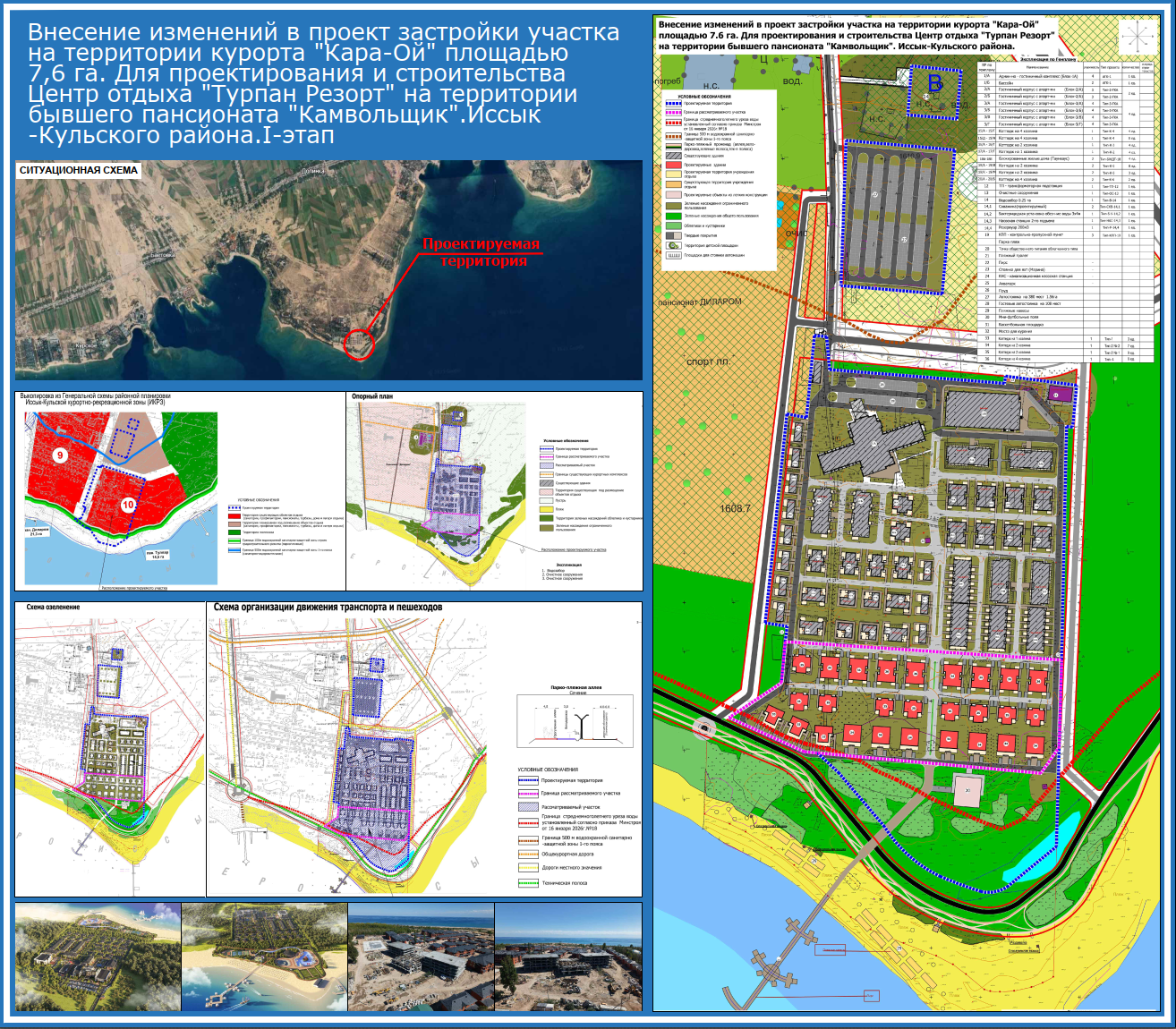
Task: Click the white circle numbered 10
Action: (x=128, y=505)
